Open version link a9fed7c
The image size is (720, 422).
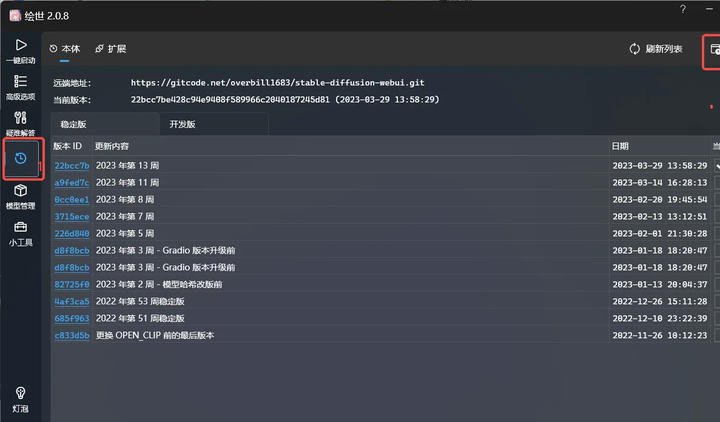(x=72, y=182)
